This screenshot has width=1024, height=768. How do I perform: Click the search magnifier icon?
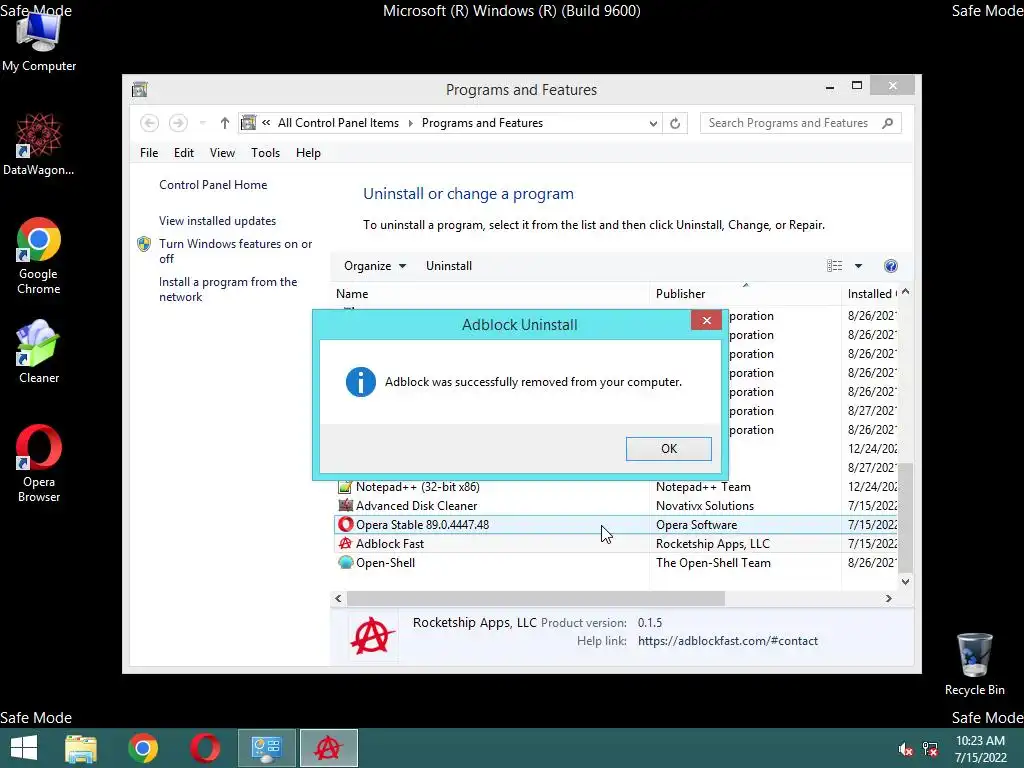(x=887, y=123)
